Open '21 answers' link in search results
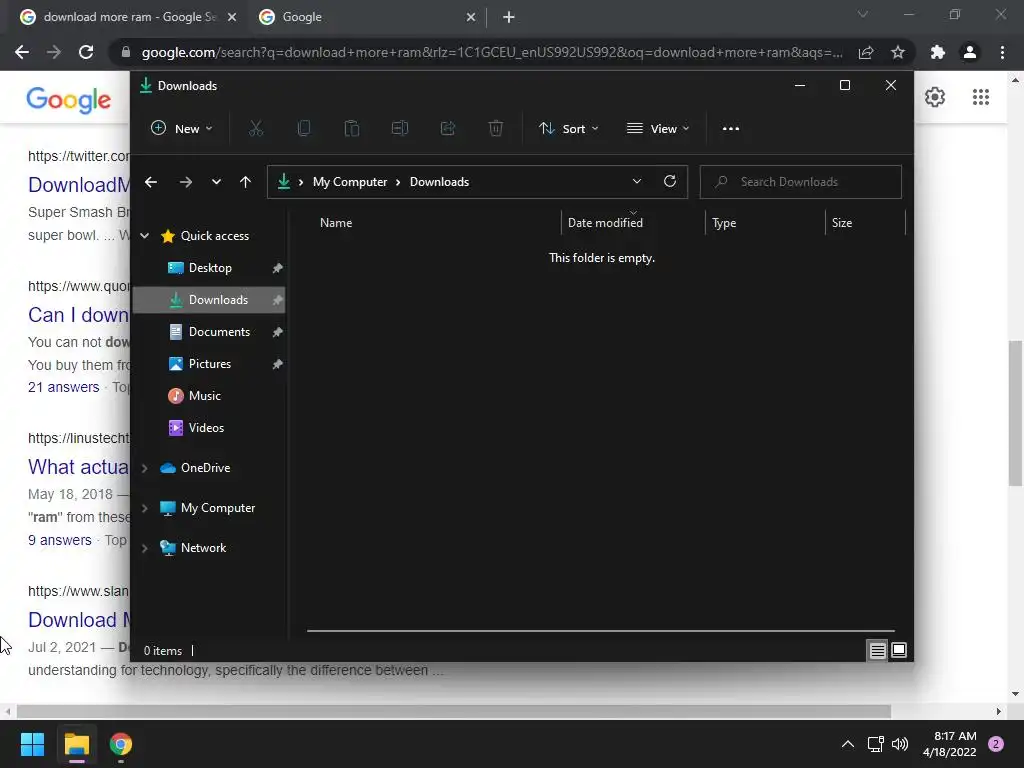The image size is (1024, 768). [63, 387]
